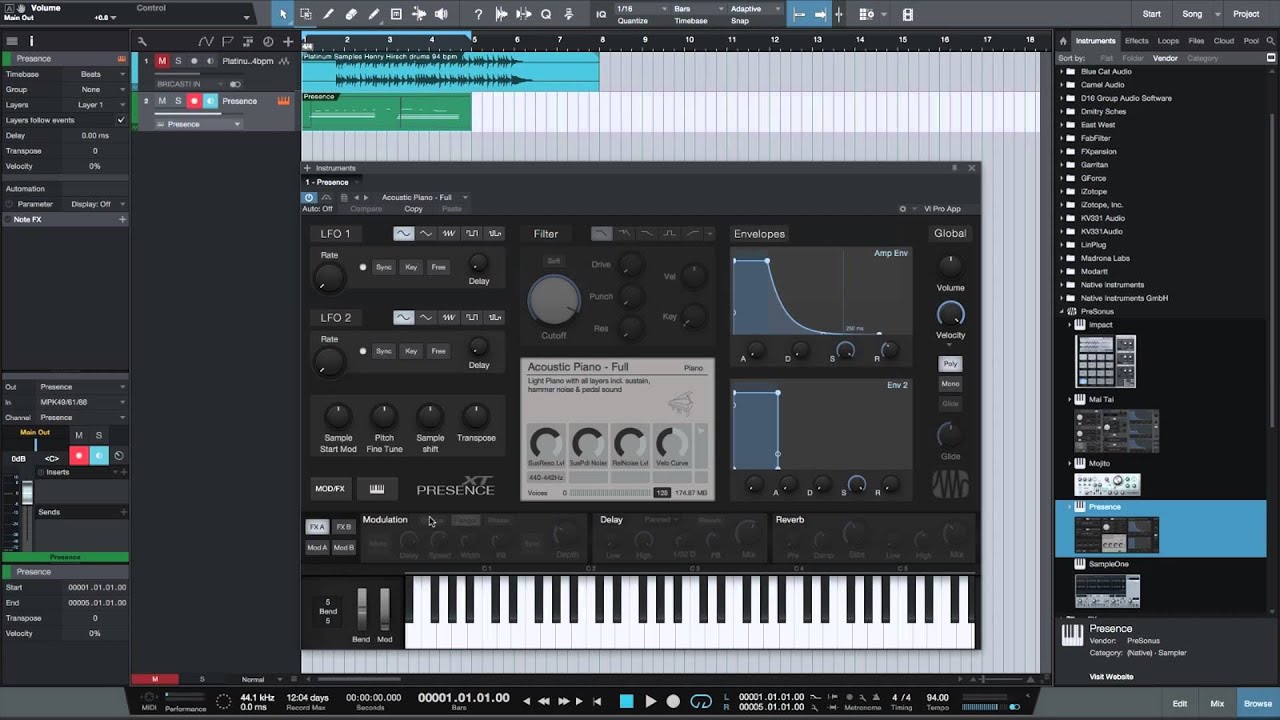
Task: Select the Range tool
Action: pos(305,14)
